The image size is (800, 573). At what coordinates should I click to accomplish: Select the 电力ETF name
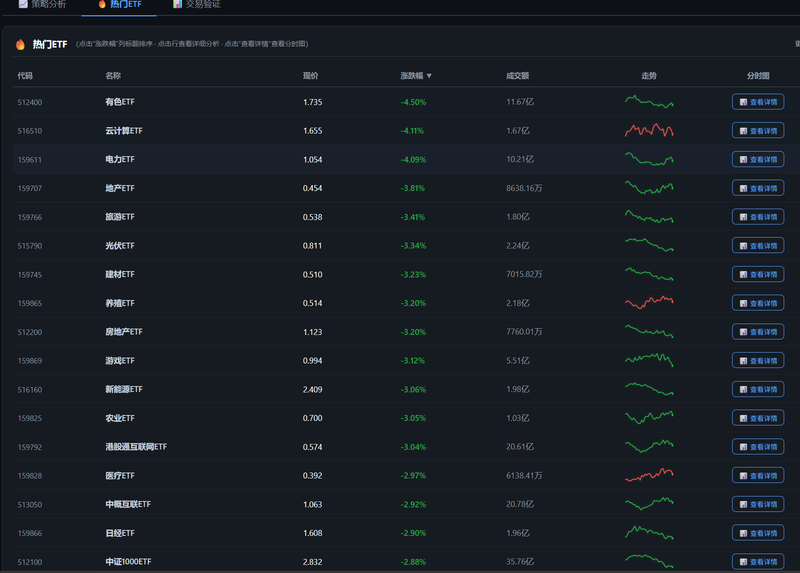coord(120,159)
